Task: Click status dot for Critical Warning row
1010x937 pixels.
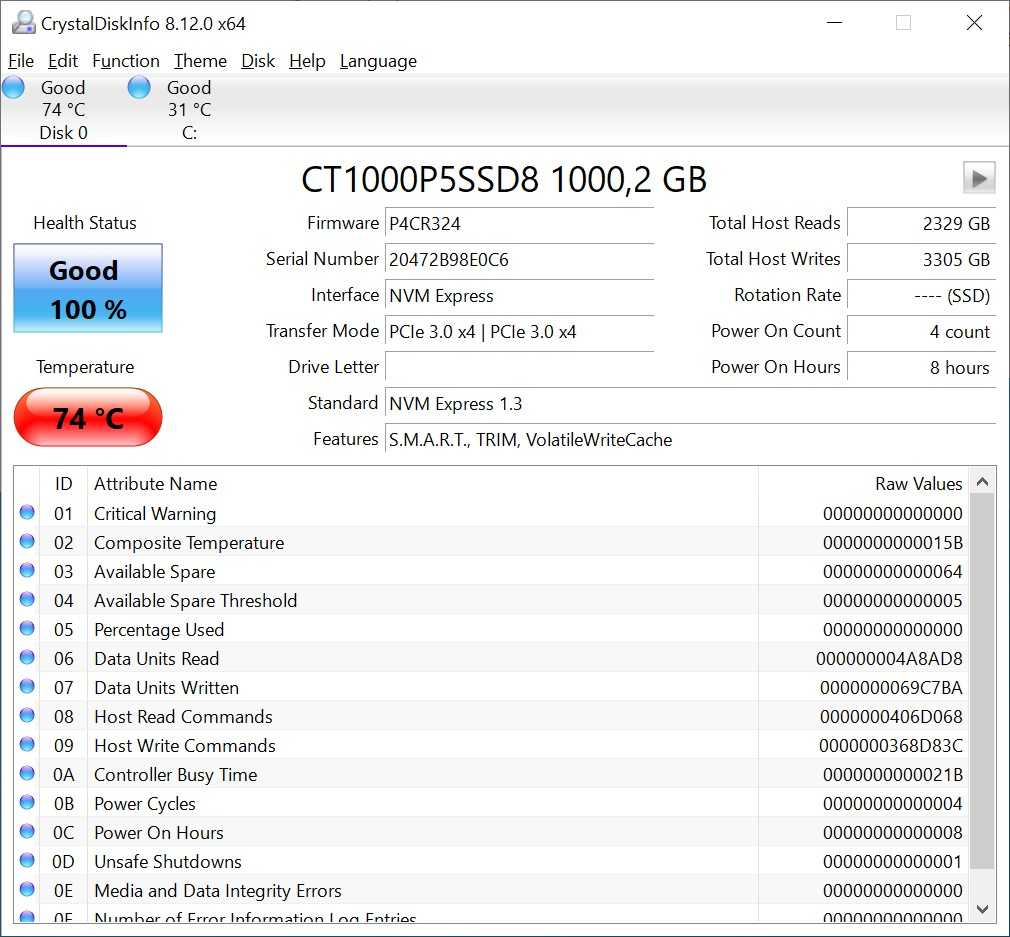Action: [x=27, y=513]
